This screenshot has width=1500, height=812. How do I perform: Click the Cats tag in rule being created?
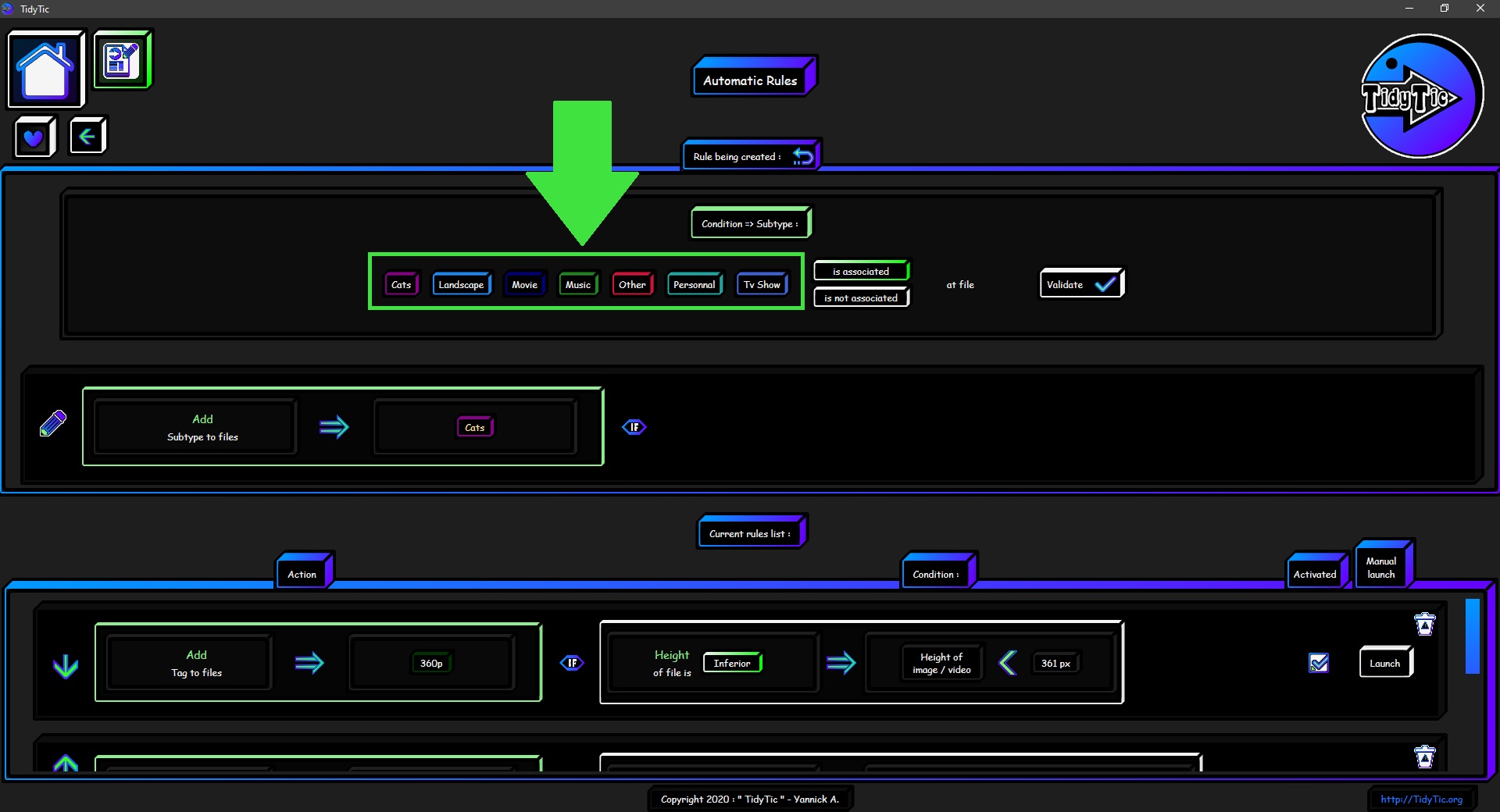coord(475,427)
